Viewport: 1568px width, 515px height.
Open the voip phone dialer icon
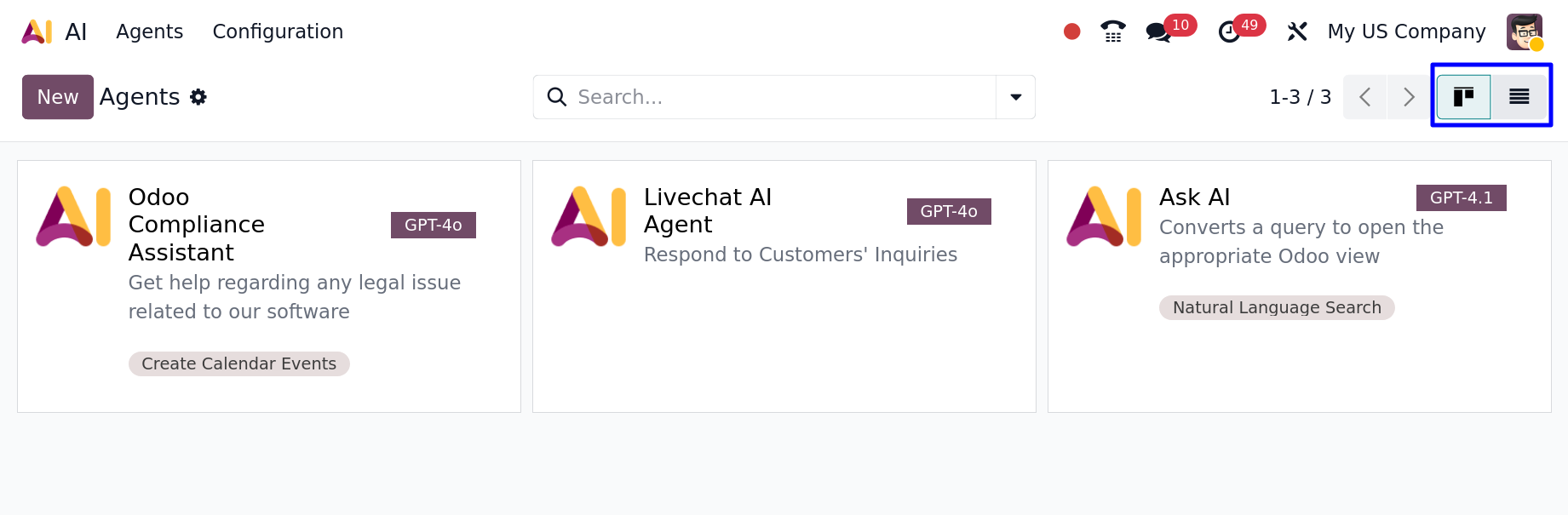[x=1112, y=31]
